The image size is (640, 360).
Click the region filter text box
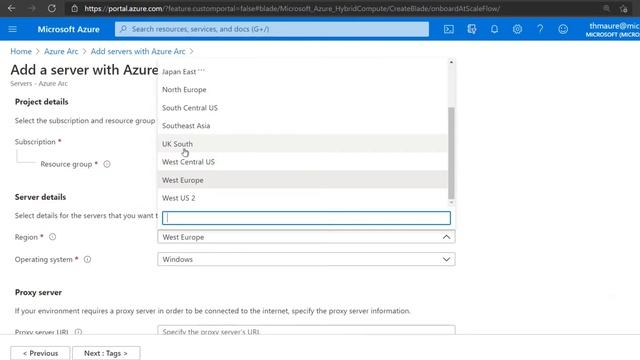(306, 218)
